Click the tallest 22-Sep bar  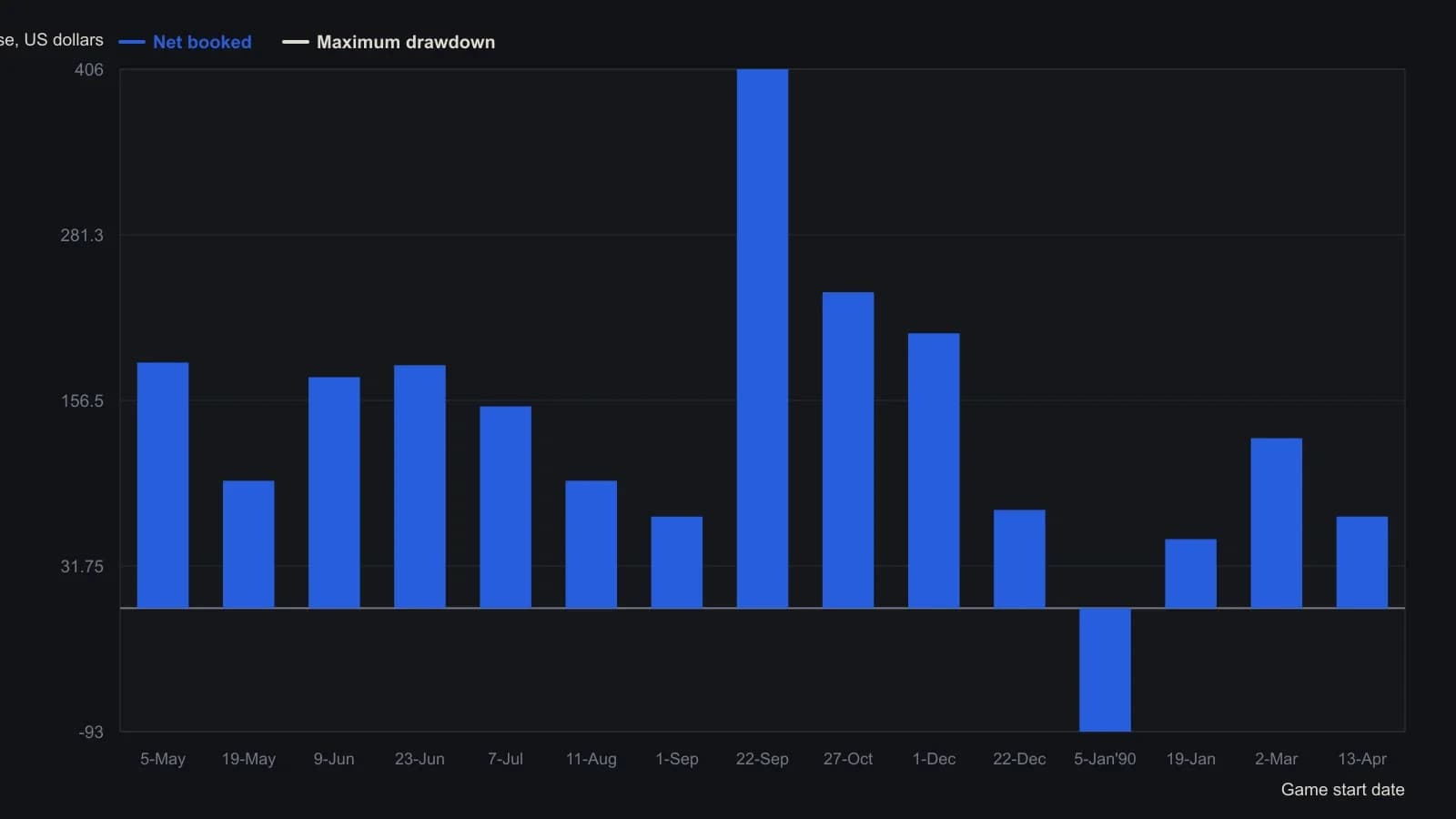(763, 339)
